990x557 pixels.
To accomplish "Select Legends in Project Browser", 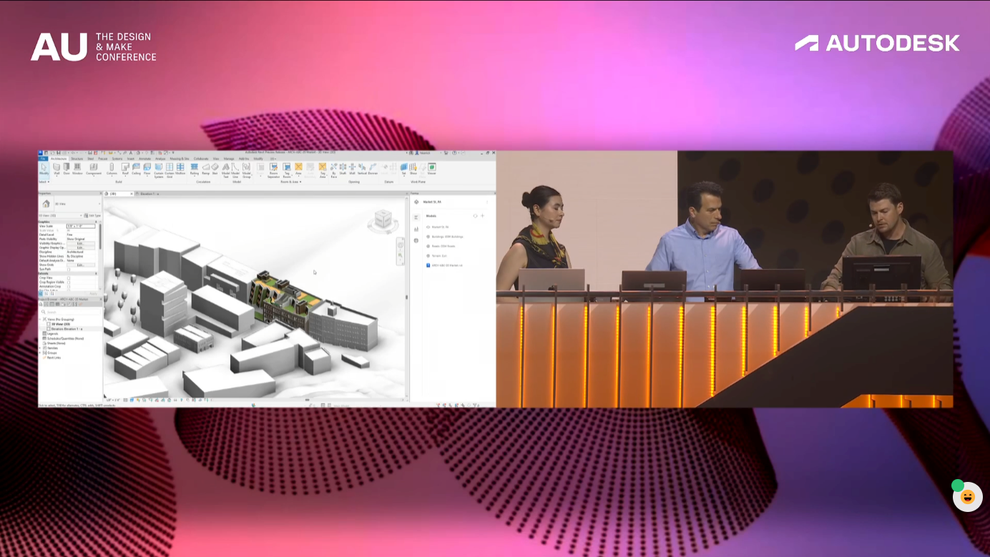I will click(x=52, y=333).
